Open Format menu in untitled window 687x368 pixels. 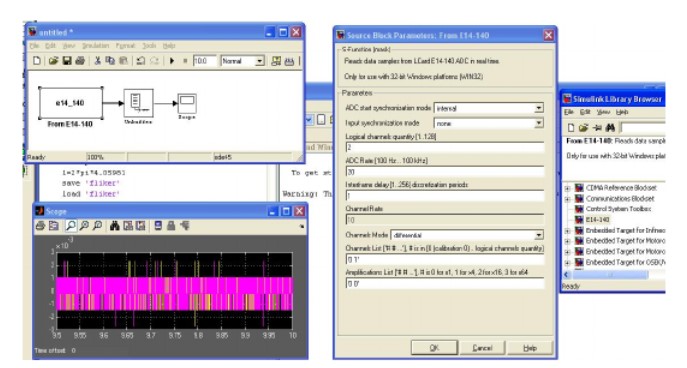coord(125,46)
